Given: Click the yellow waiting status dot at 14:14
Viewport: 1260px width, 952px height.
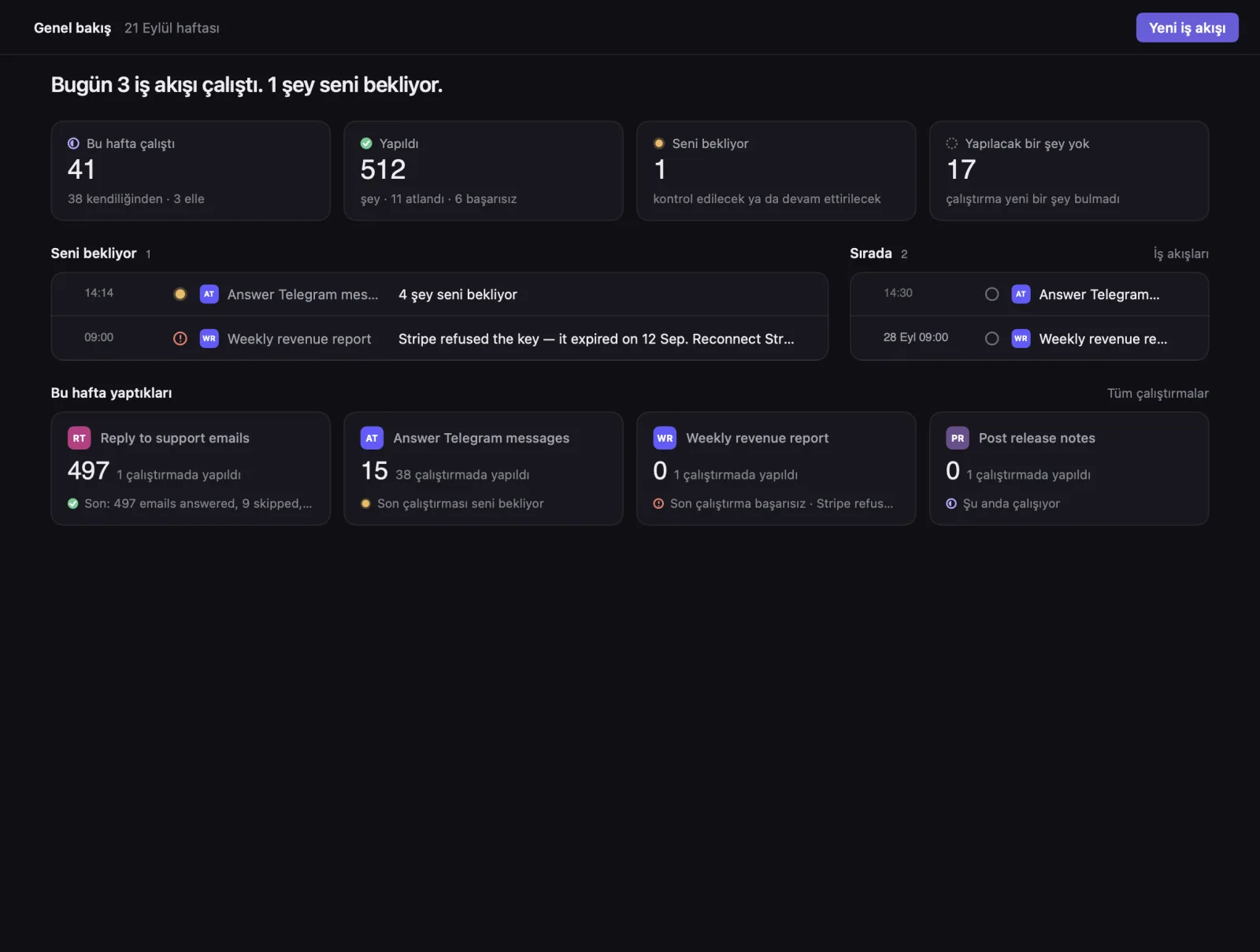Looking at the screenshot, I should (180, 294).
